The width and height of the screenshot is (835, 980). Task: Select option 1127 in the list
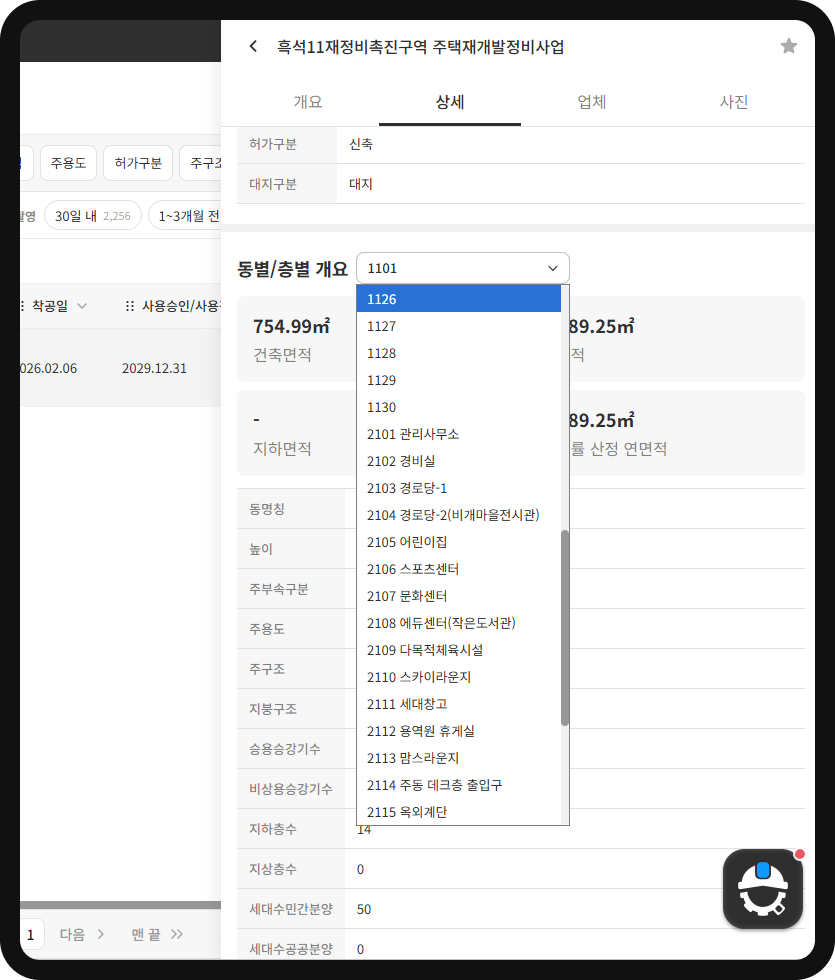459,326
